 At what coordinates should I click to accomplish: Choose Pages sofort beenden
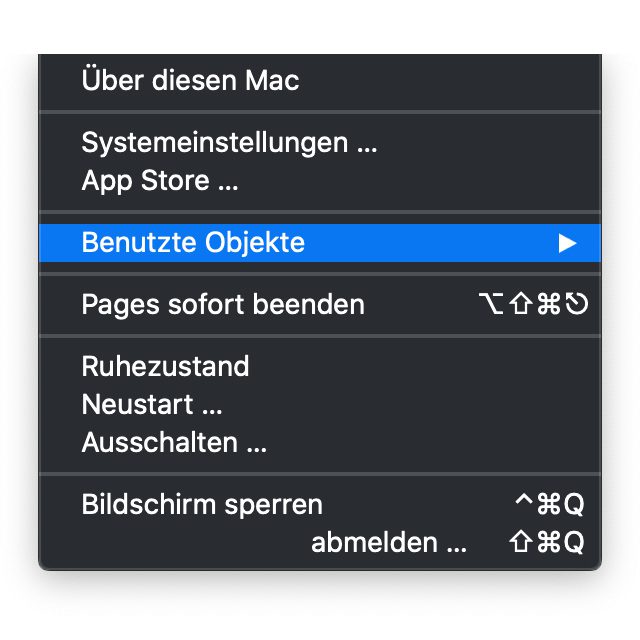point(222,304)
